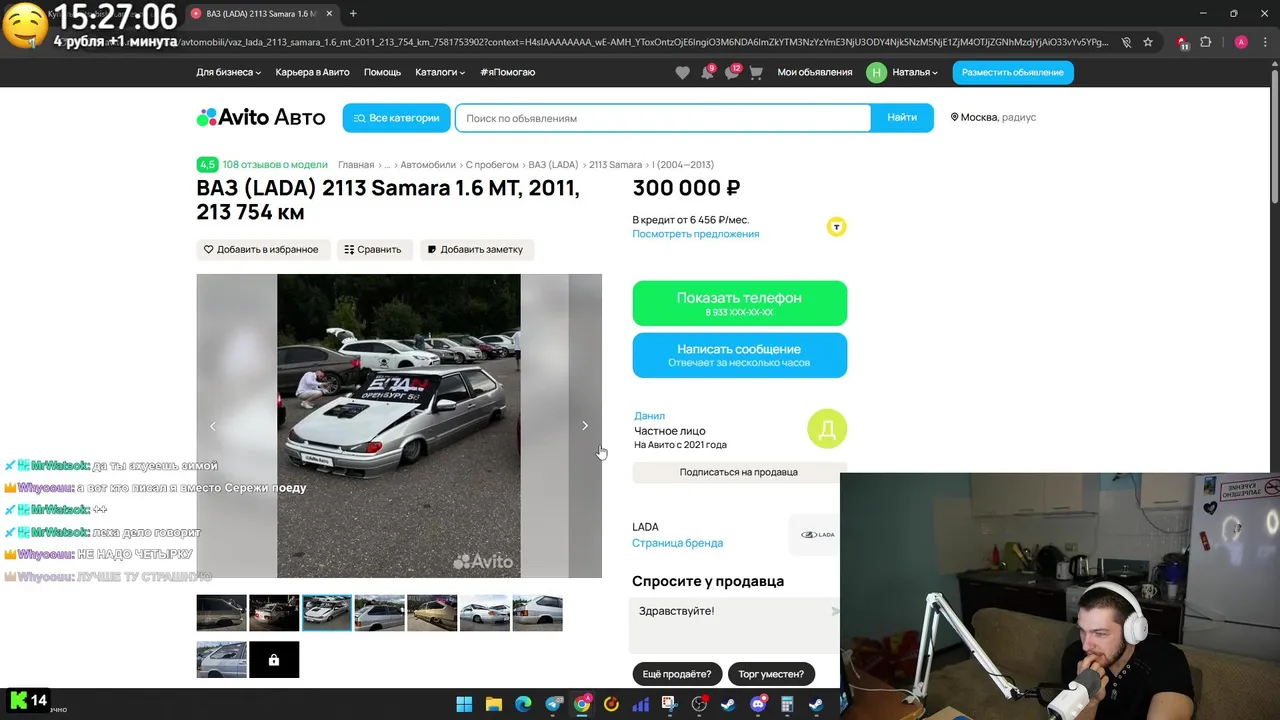
Task: Open Telegram from taskbar
Action: [554, 704]
